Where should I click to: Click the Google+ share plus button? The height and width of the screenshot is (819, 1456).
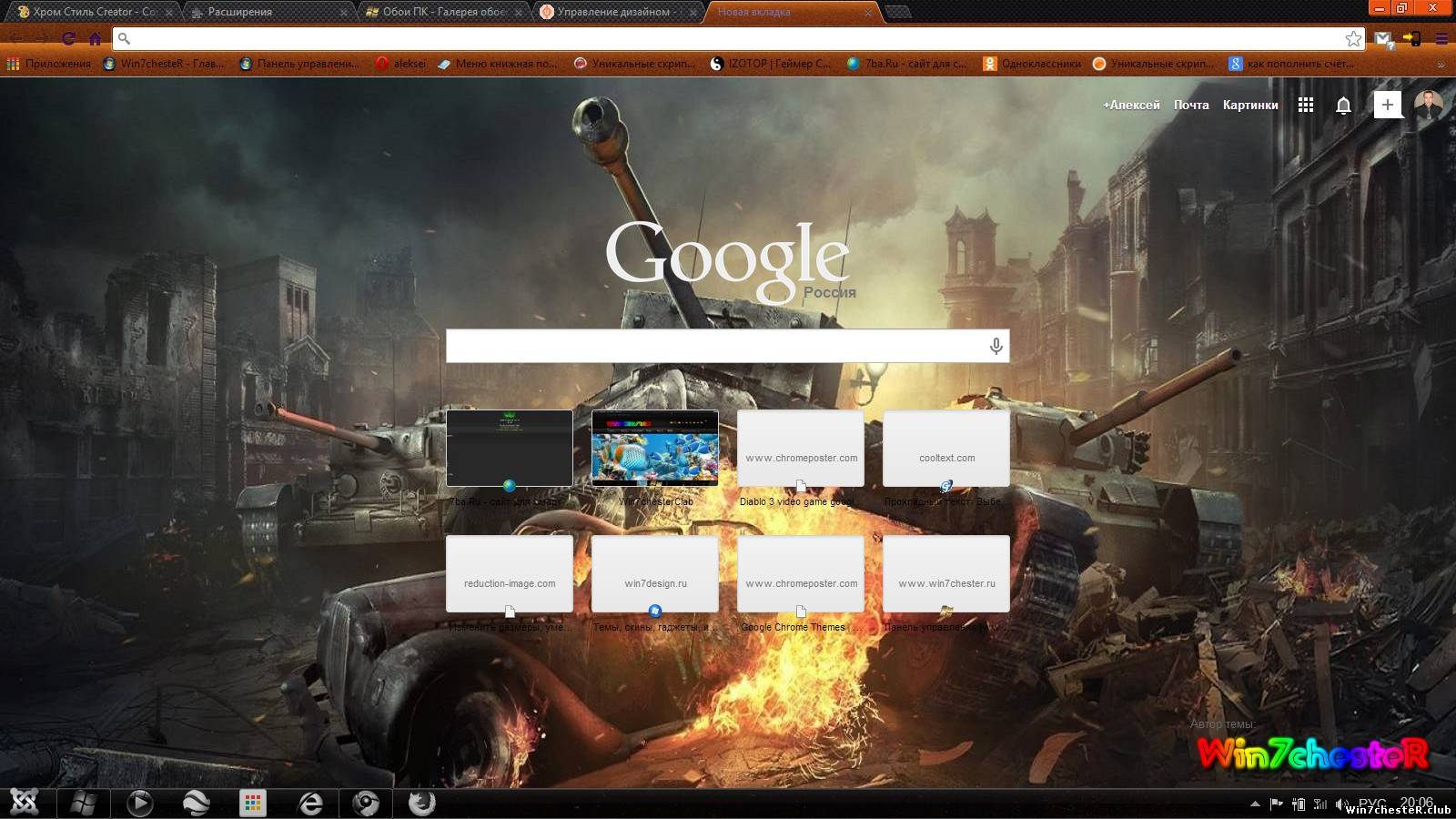[1387, 105]
